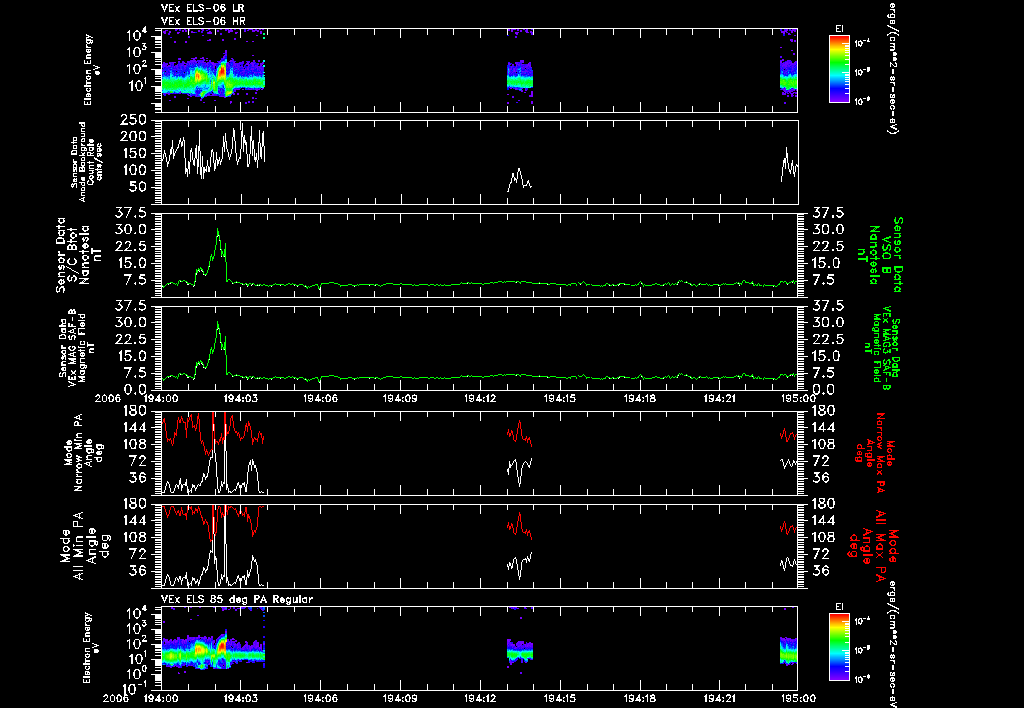
Task: Click the right '108' tick of All Max PA axis
Action: [x=823, y=537]
